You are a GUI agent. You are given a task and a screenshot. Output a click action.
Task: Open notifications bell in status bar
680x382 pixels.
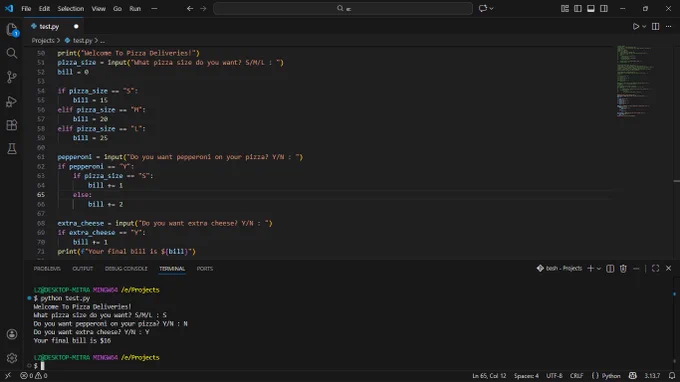[x=672, y=375]
